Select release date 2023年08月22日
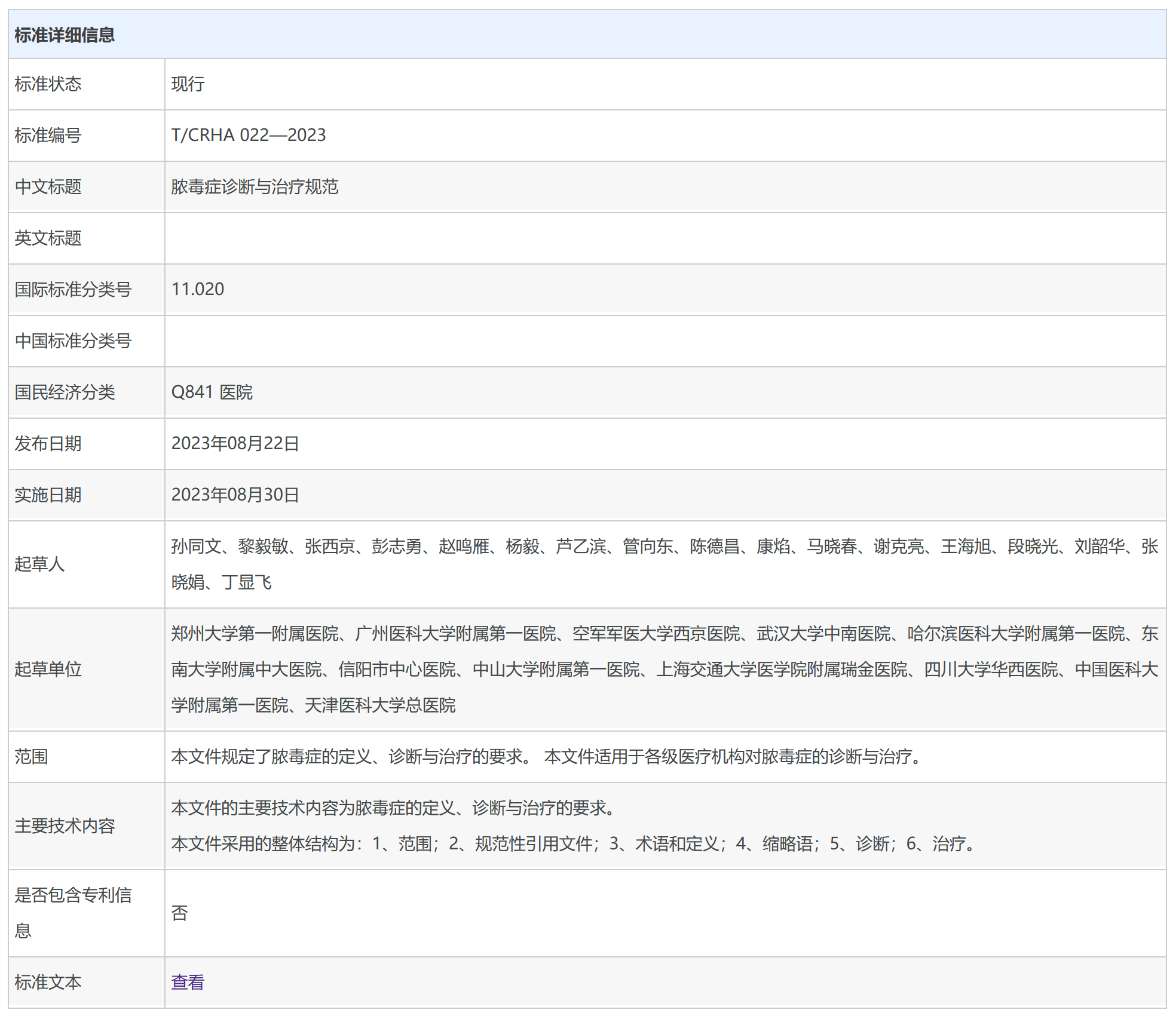Screen dimensions: 1176x1016 (x=235, y=443)
